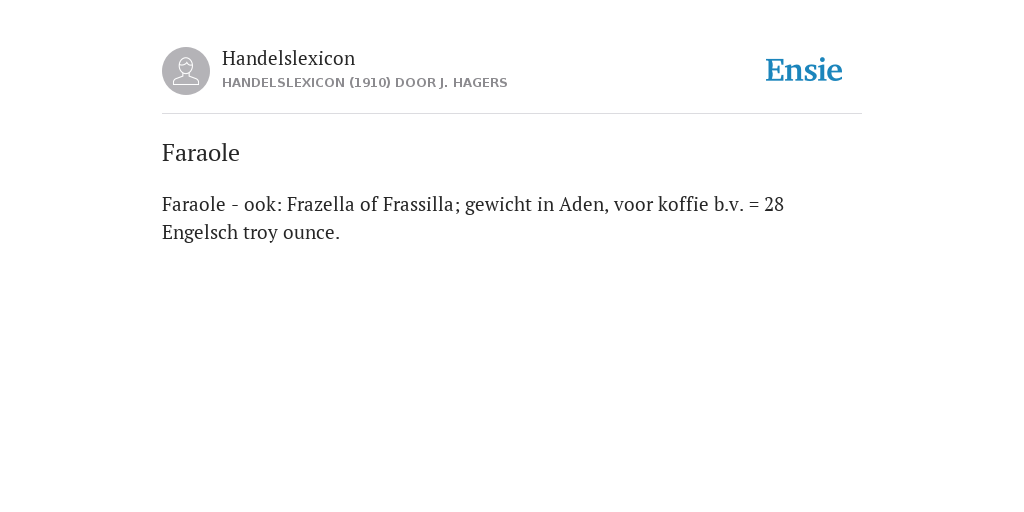Click the Faraole heading
Viewport: 1024px width, 512px height.
[200, 153]
